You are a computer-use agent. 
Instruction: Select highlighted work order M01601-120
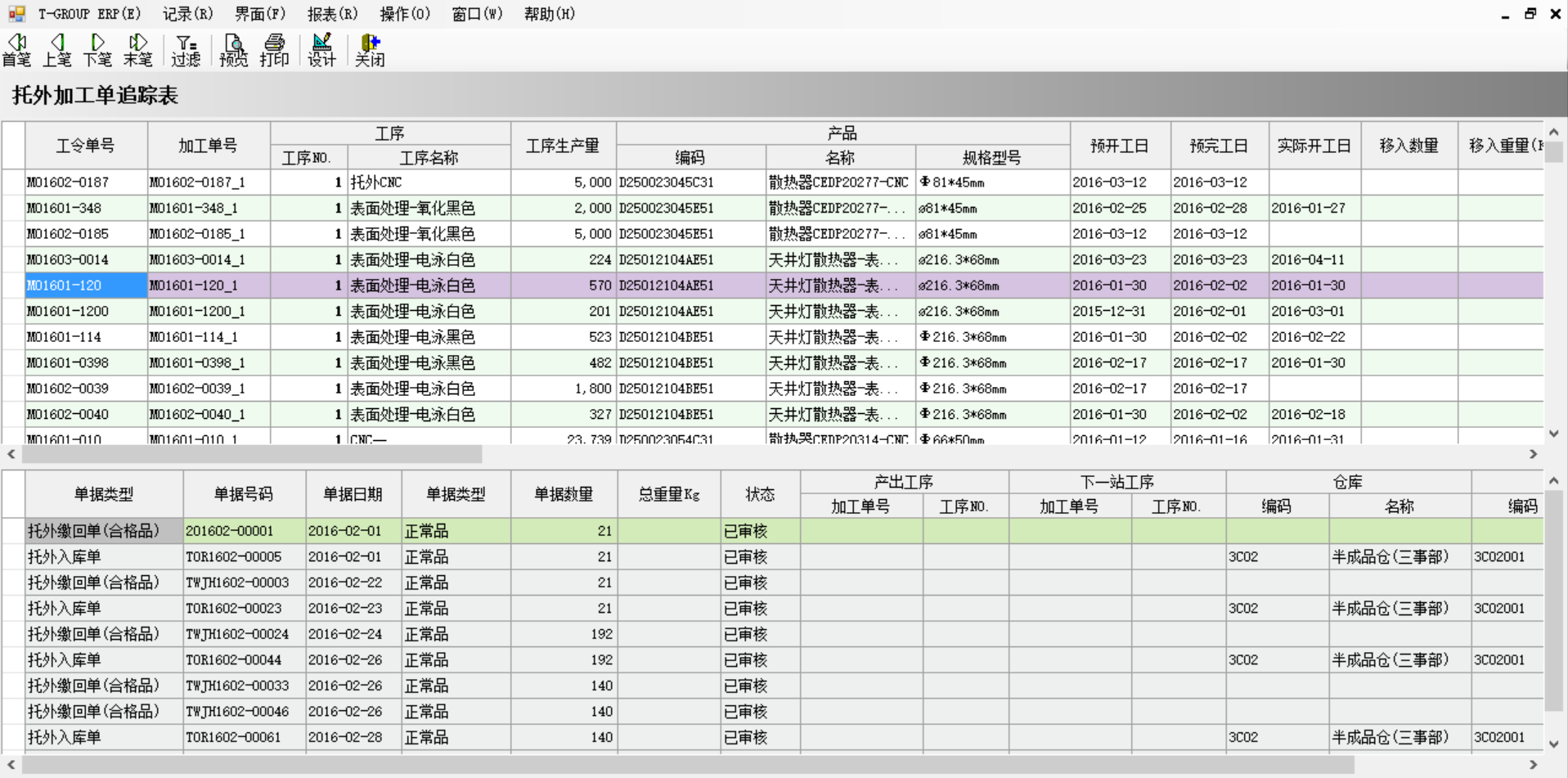coord(86,286)
